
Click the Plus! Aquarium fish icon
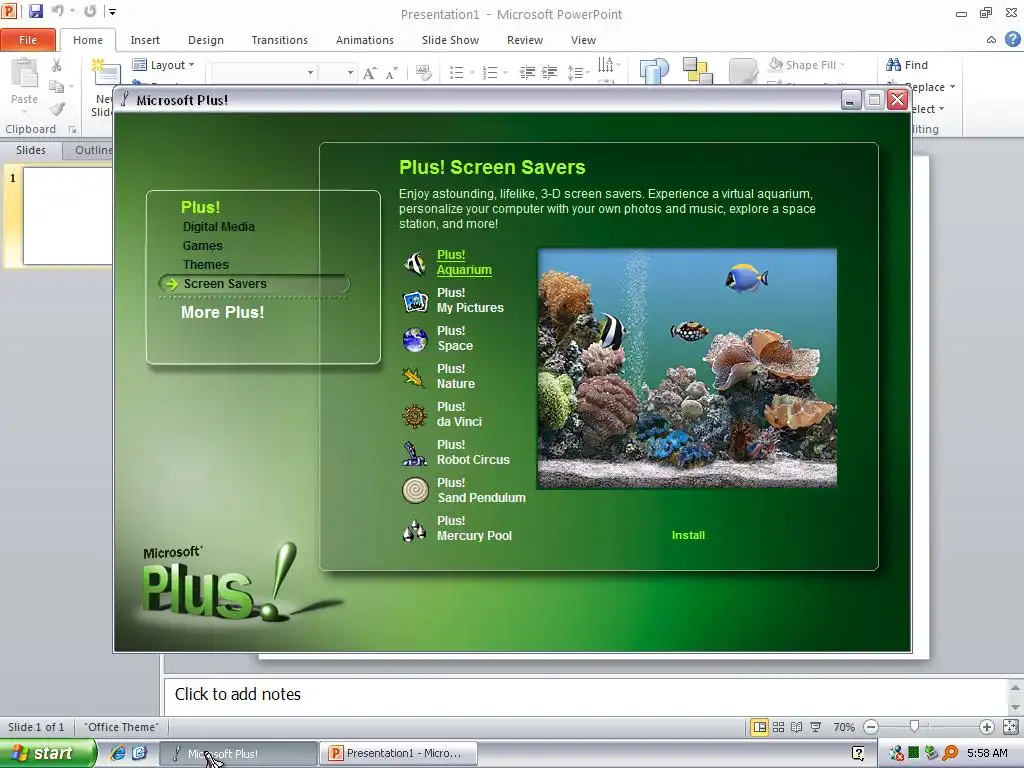415,263
